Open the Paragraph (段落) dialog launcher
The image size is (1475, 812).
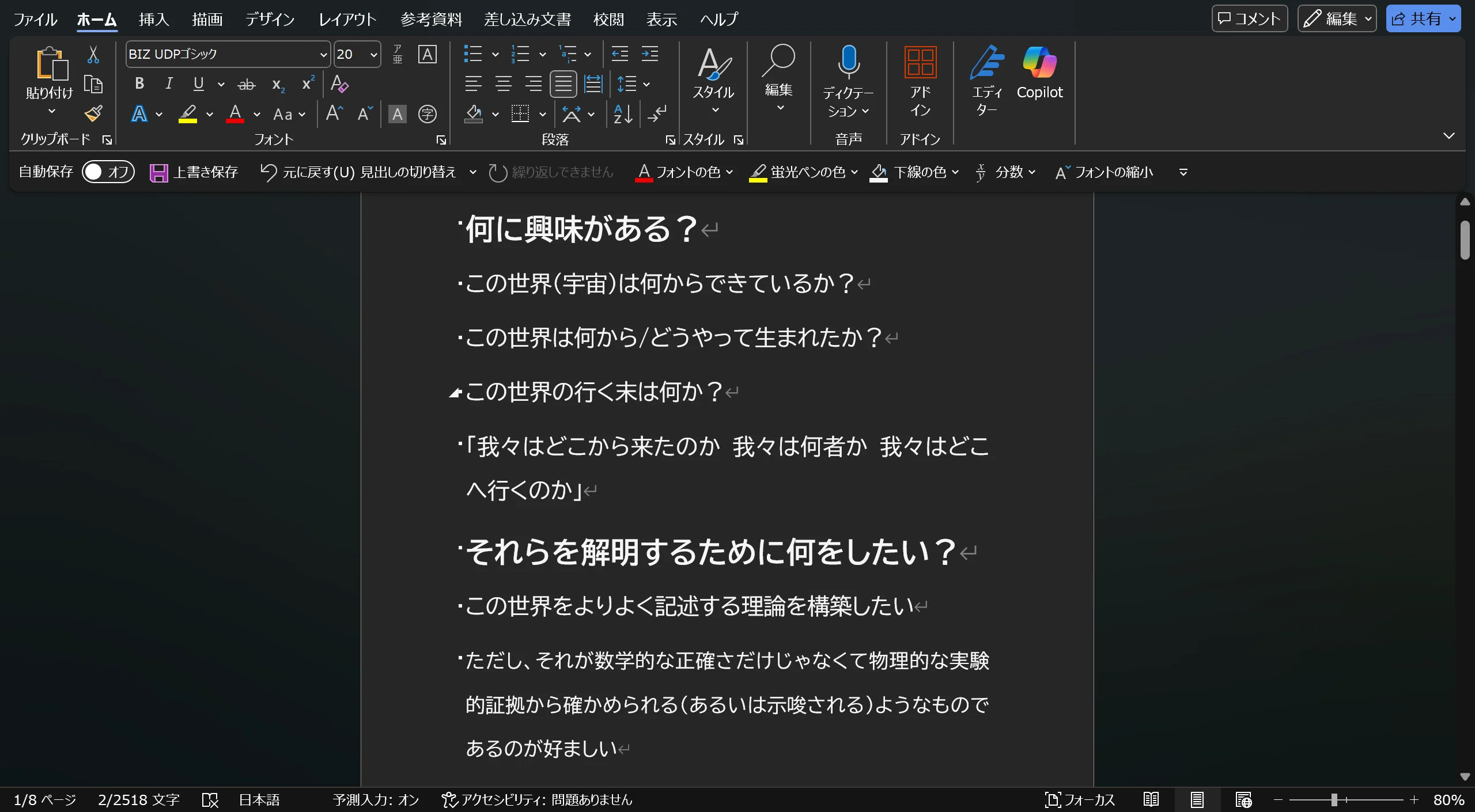tap(670, 140)
